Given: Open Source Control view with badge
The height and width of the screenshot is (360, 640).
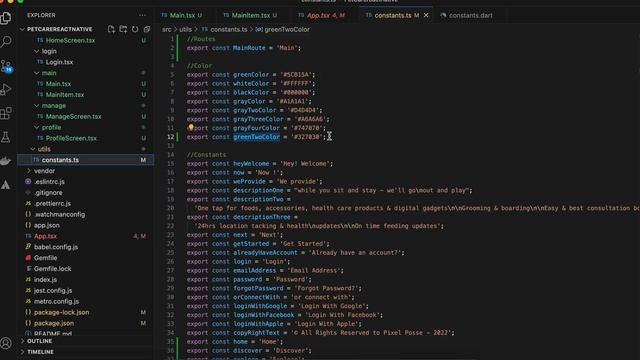Looking at the screenshot, I should tap(6, 66).
